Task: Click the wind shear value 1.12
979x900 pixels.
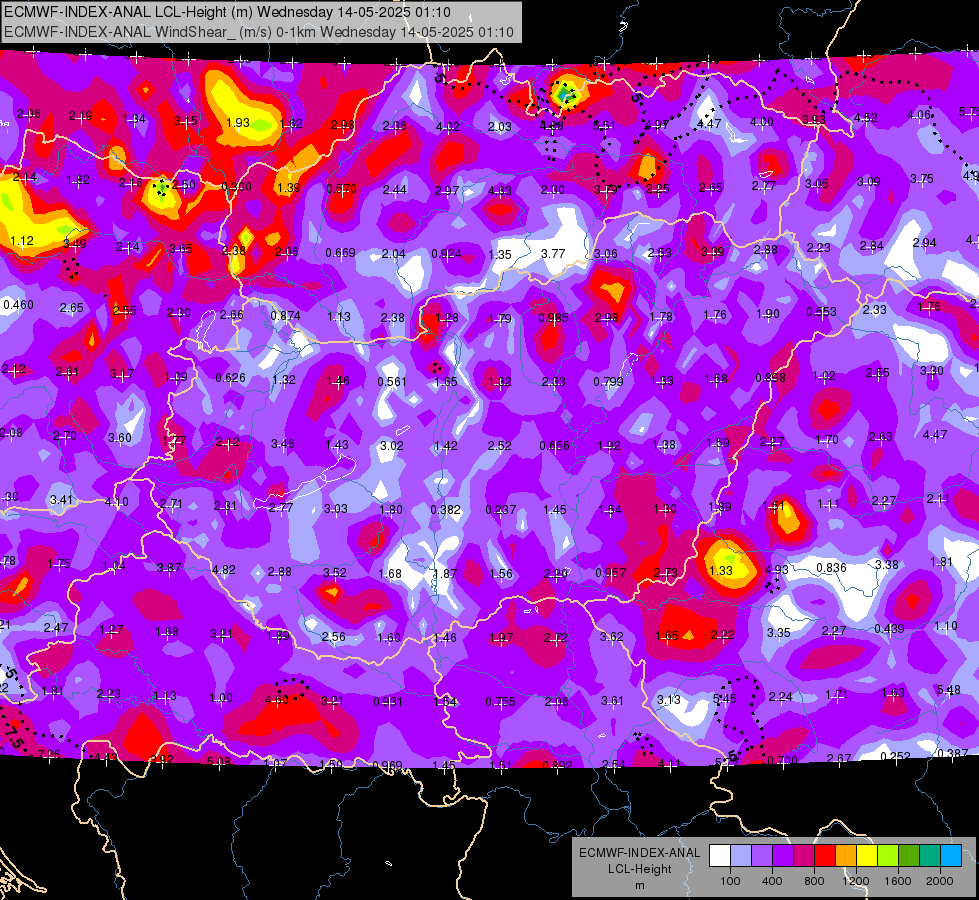Action: (x=22, y=240)
